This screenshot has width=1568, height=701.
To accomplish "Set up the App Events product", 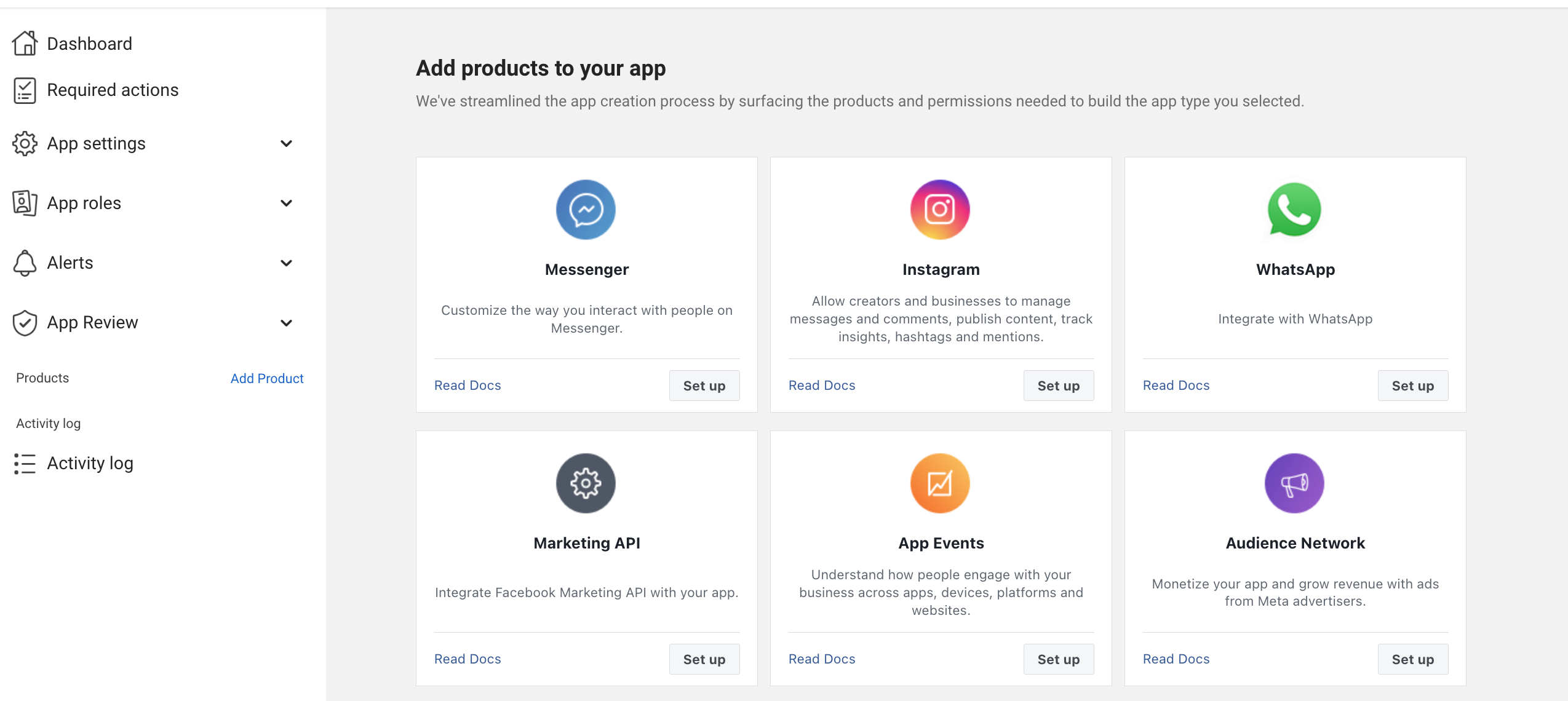I will [x=1059, y=659].
